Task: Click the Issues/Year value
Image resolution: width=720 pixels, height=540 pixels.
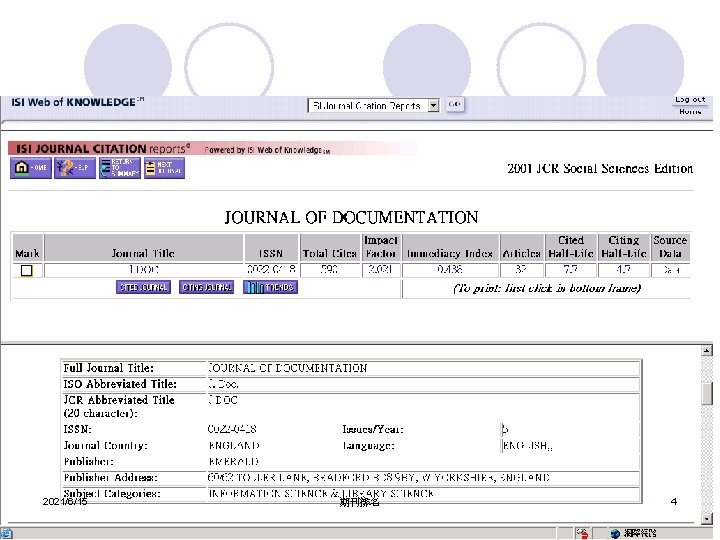Action: [505, 430]
